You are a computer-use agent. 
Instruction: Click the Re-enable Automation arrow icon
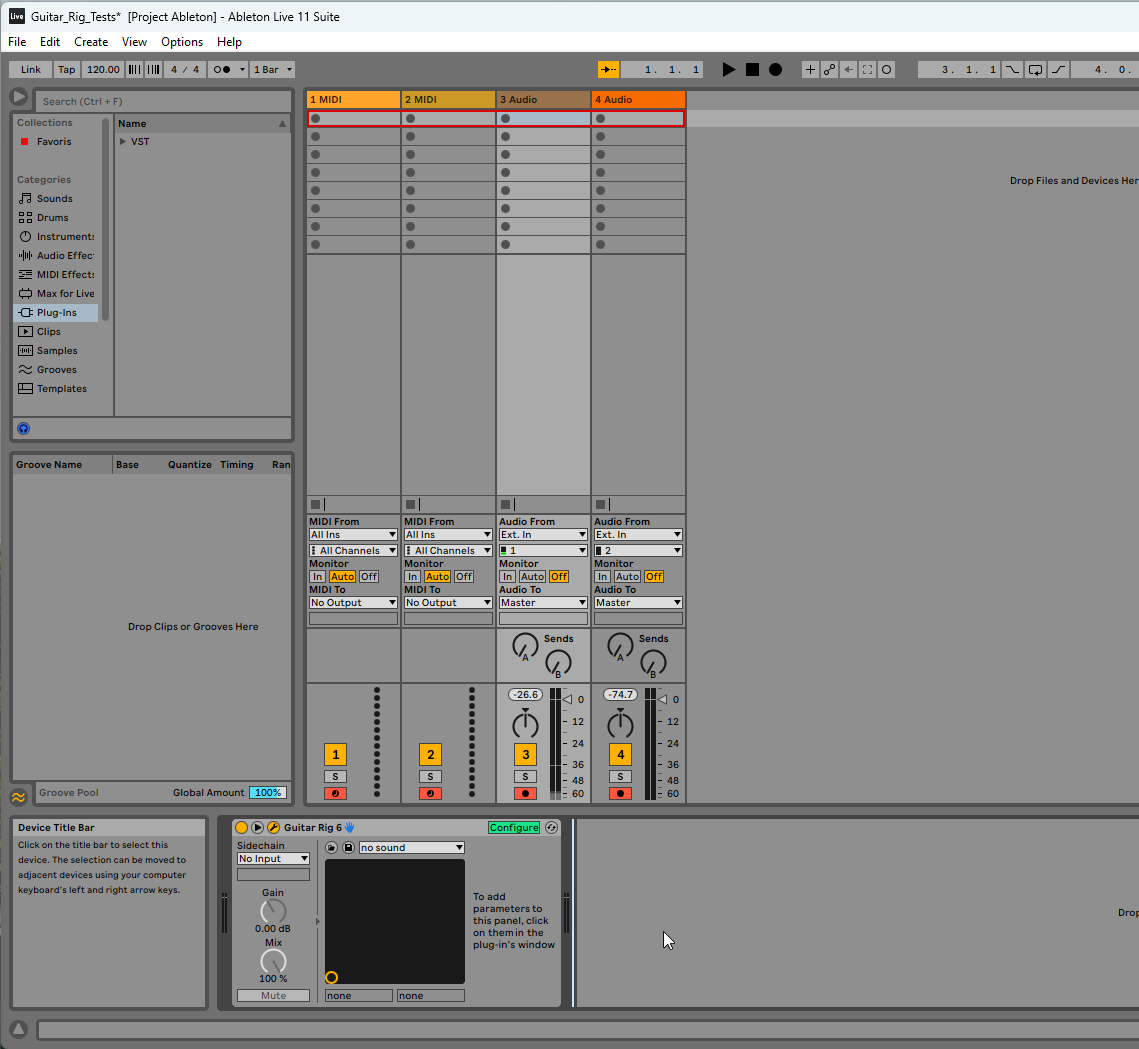coord(848,70)
